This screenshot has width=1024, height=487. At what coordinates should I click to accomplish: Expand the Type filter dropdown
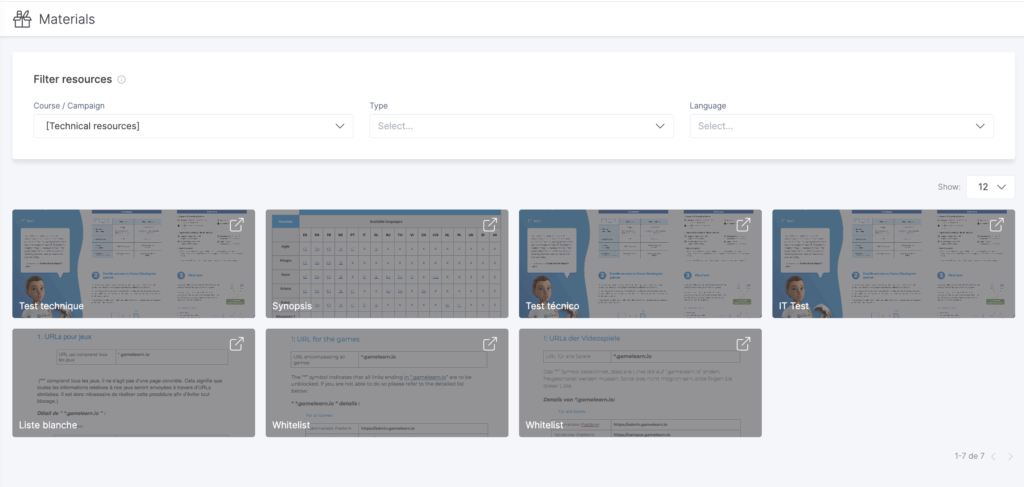tap(521, 126)
